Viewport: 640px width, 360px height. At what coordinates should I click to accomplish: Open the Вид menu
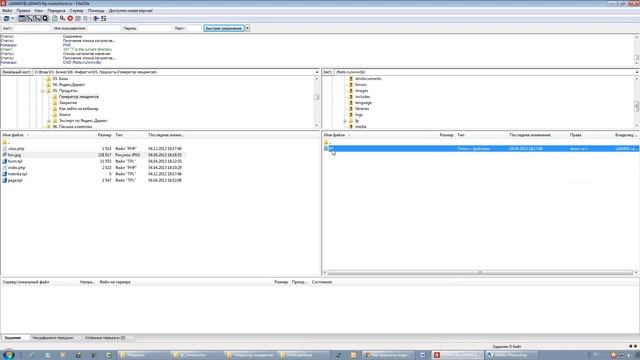click(x=38, y=11)
